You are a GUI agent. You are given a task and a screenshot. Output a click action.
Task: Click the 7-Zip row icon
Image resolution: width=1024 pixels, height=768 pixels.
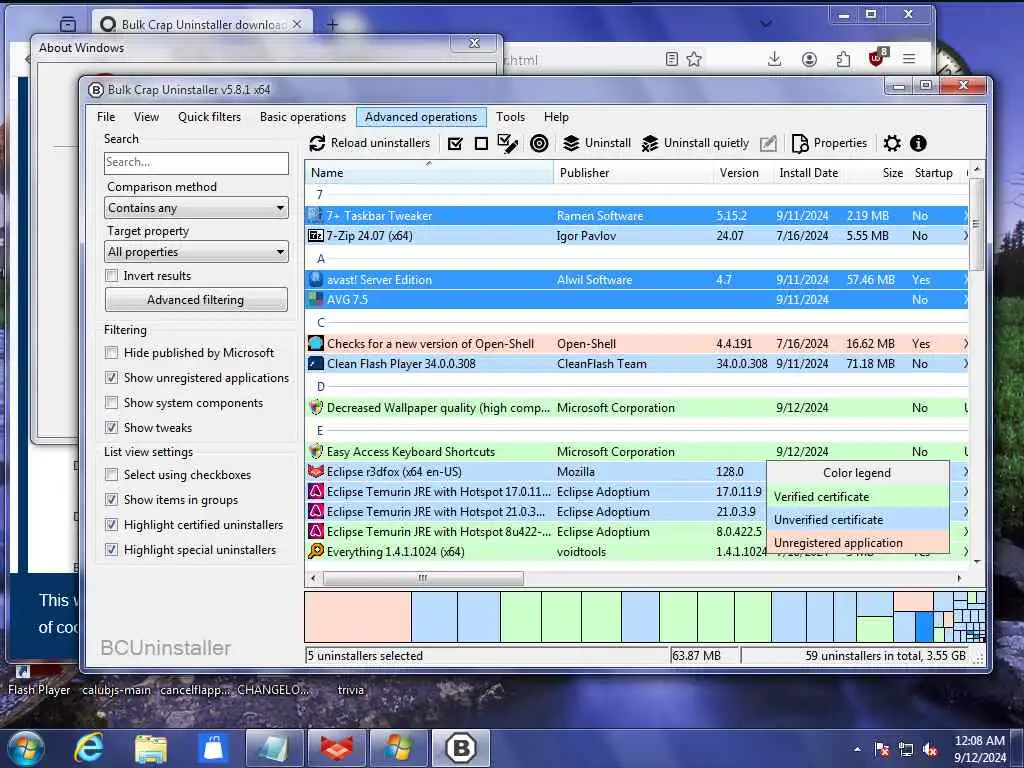tap(315, 235)
